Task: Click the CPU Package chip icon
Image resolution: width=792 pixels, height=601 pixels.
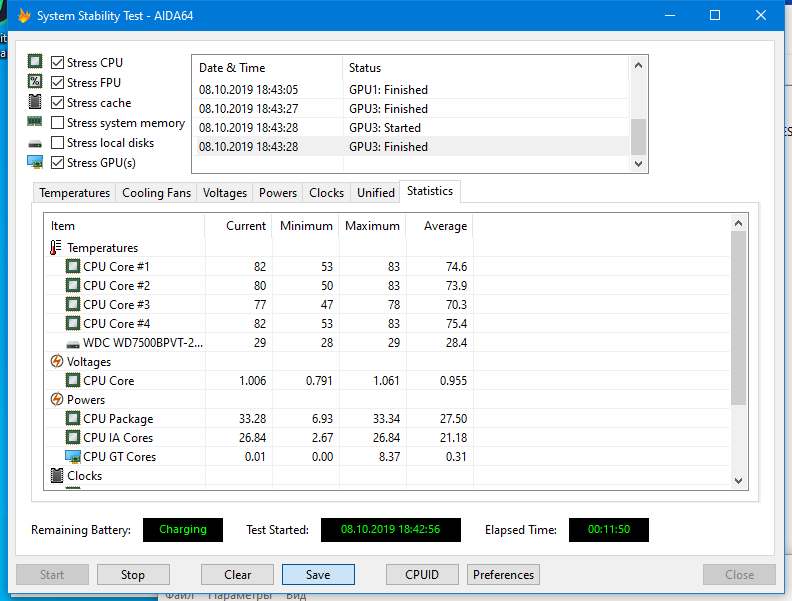Action: click(x=73, y=418)
